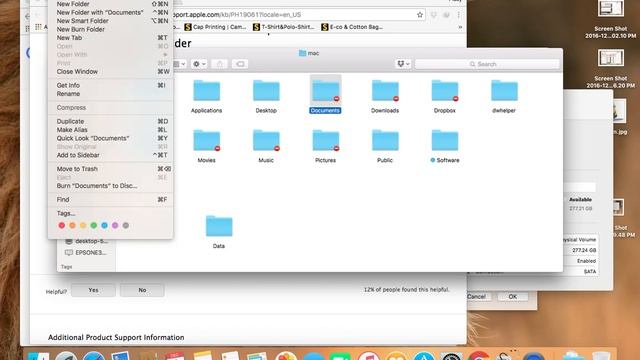This screenshot has height=360, width=640.
Task: Click Cancel in the background dialog
Action: pyautogui.click(x=477, y=297)
